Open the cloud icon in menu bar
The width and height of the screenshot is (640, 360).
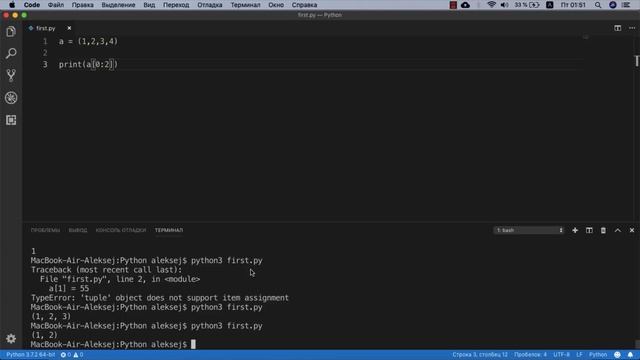coord(465,5)
